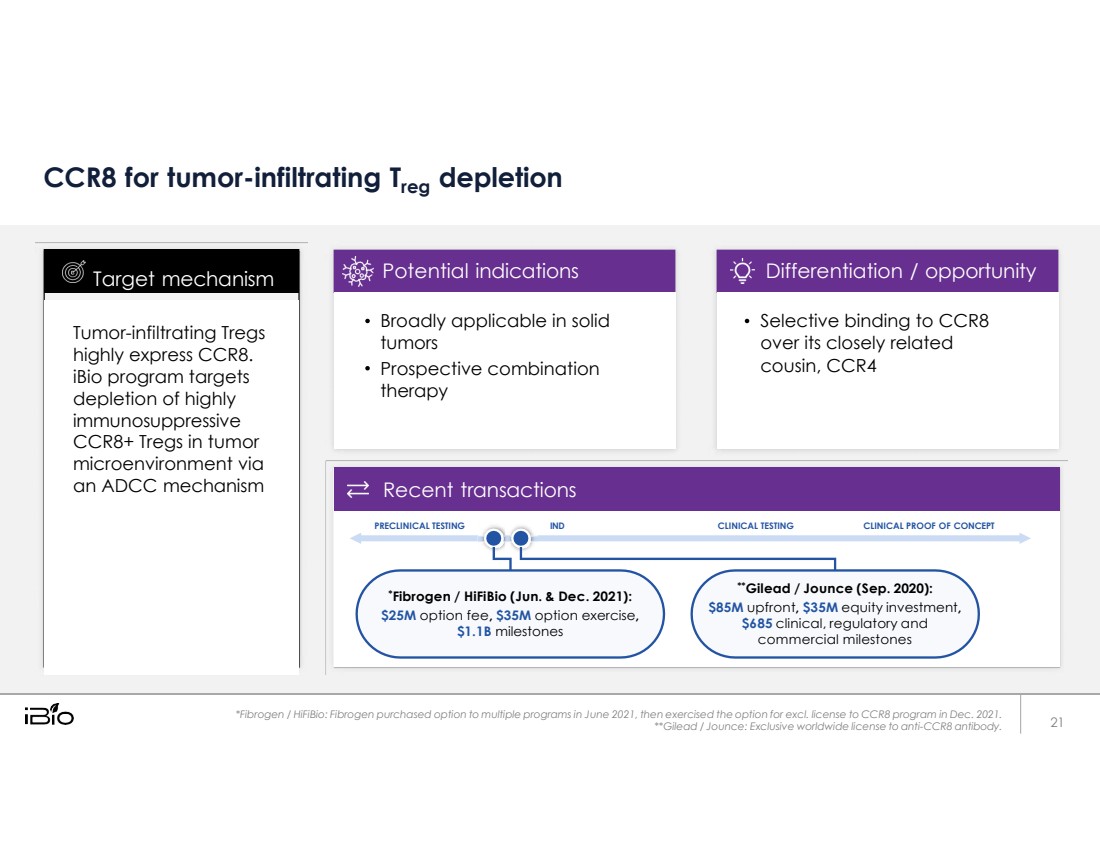1100x849 pixels.
Task: Select the Potential indications header
Action: click(x=480, y=271)
